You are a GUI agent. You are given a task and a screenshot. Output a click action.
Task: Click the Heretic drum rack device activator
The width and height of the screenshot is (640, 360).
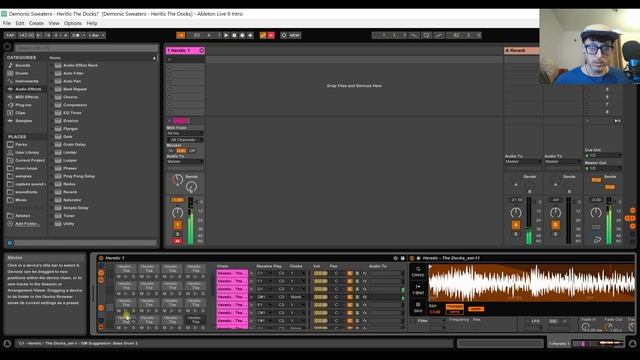101,258
